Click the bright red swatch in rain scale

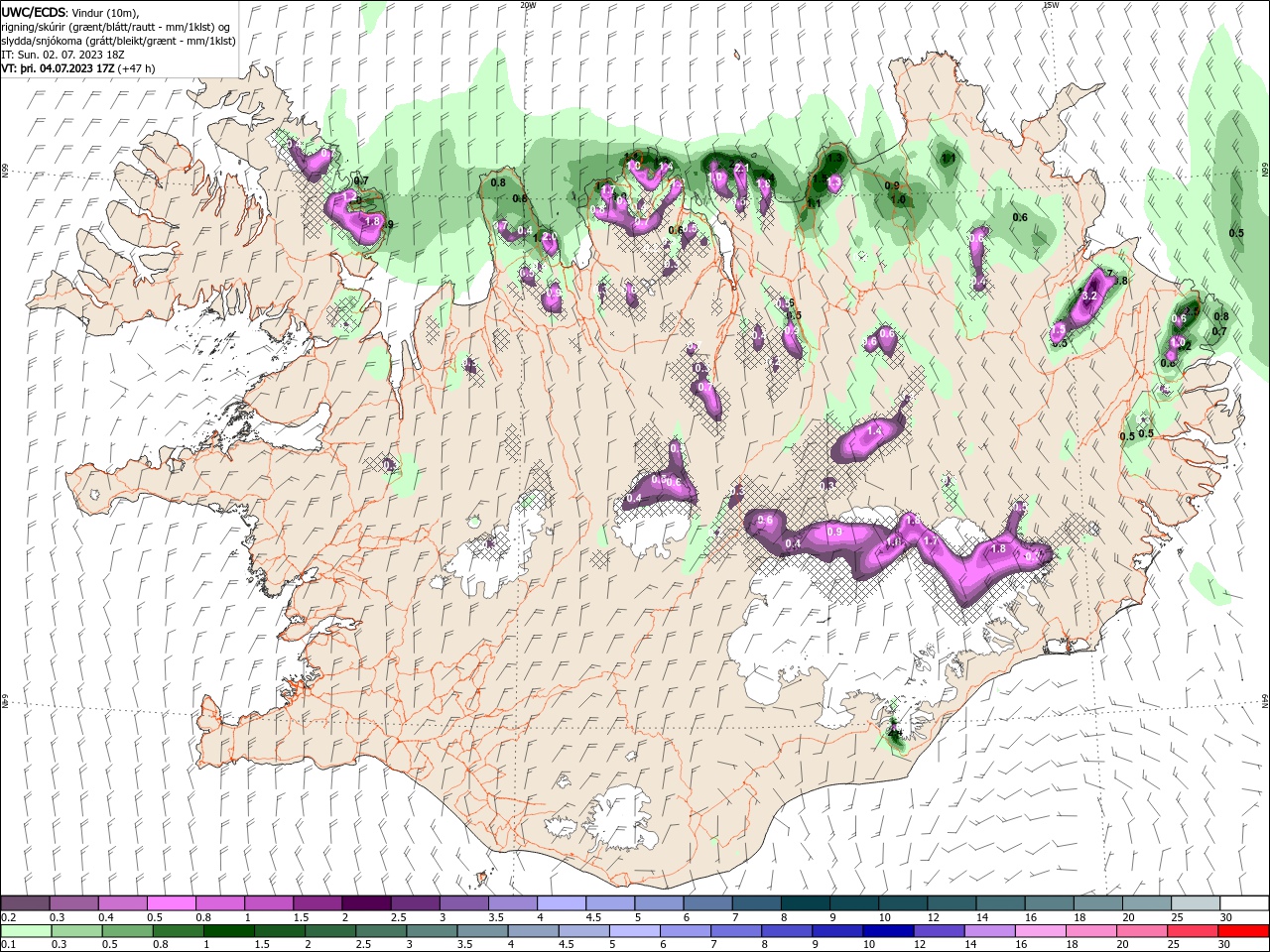1244,931
